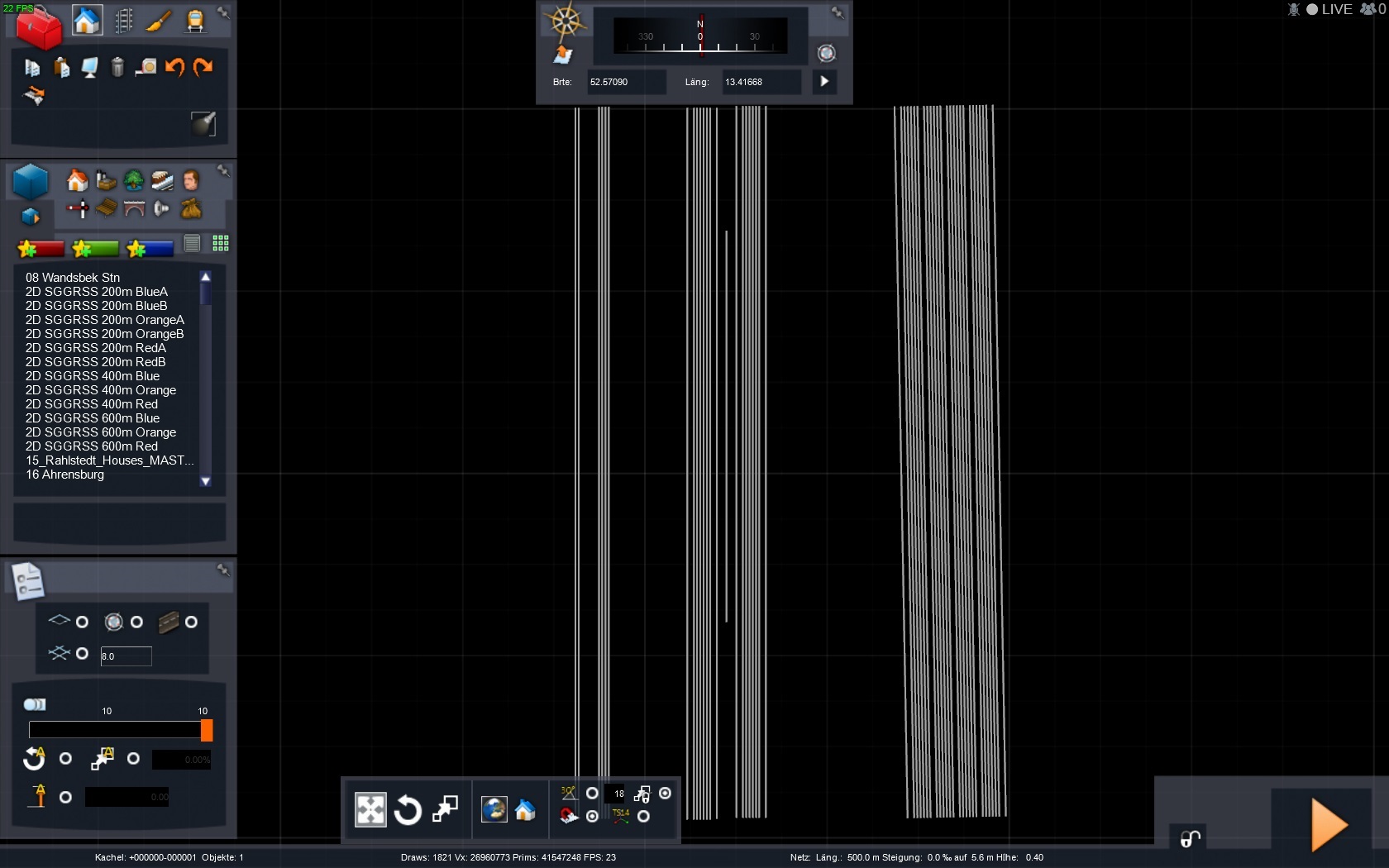Show sounds speaker asset category
The image size is (1389, 868).
[162, 208]
